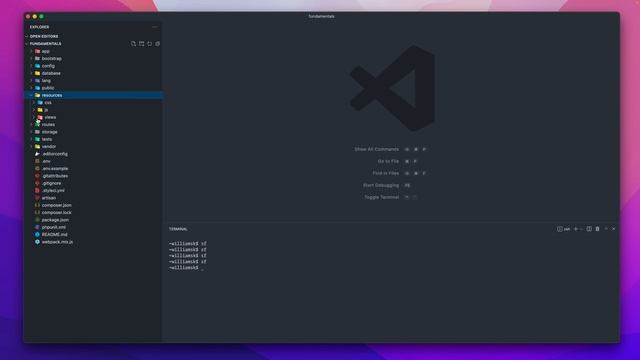Viewport: 640px width, 360px height.
Task: Refresh the Explorer file tree
Action: tap(149, 44)
